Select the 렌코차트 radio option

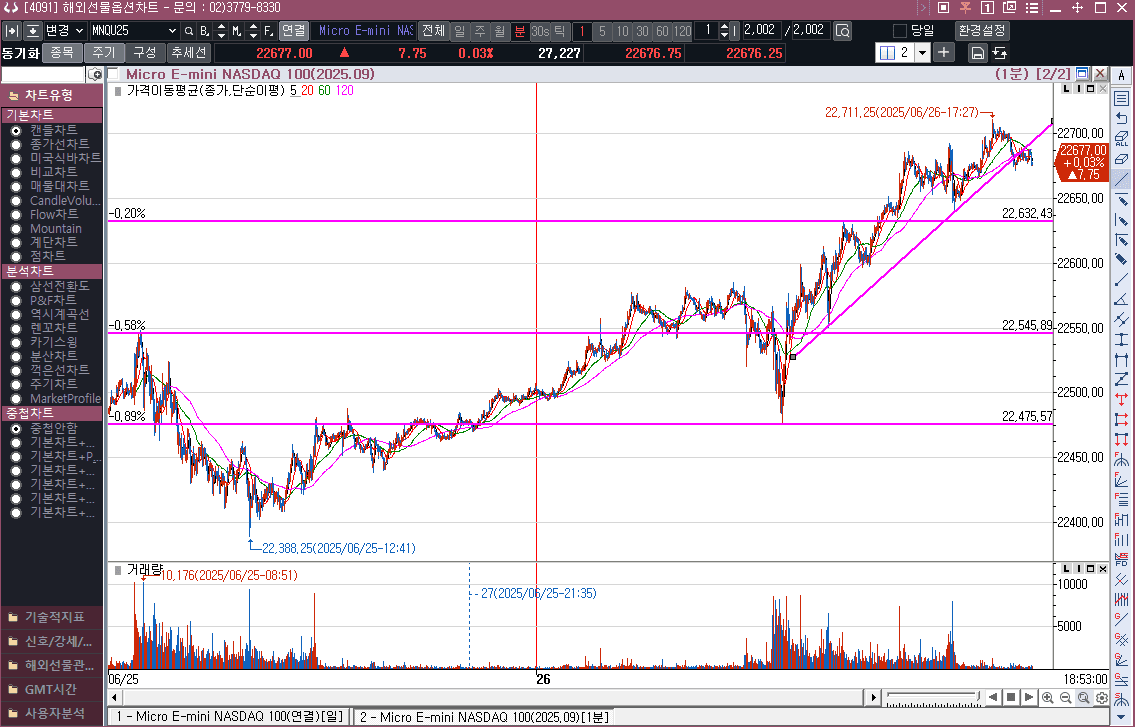[15, 329]
